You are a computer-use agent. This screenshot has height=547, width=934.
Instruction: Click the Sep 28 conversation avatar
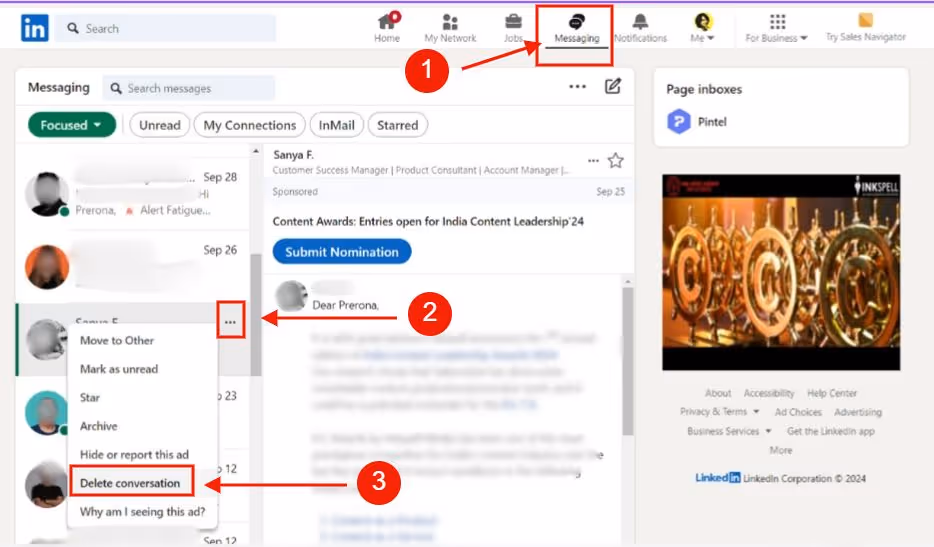47,194
